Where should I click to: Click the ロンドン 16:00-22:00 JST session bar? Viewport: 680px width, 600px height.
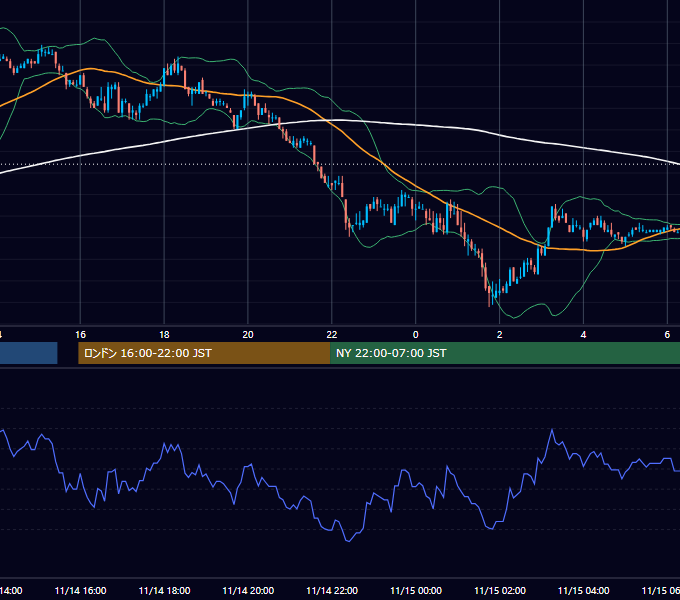204,353
